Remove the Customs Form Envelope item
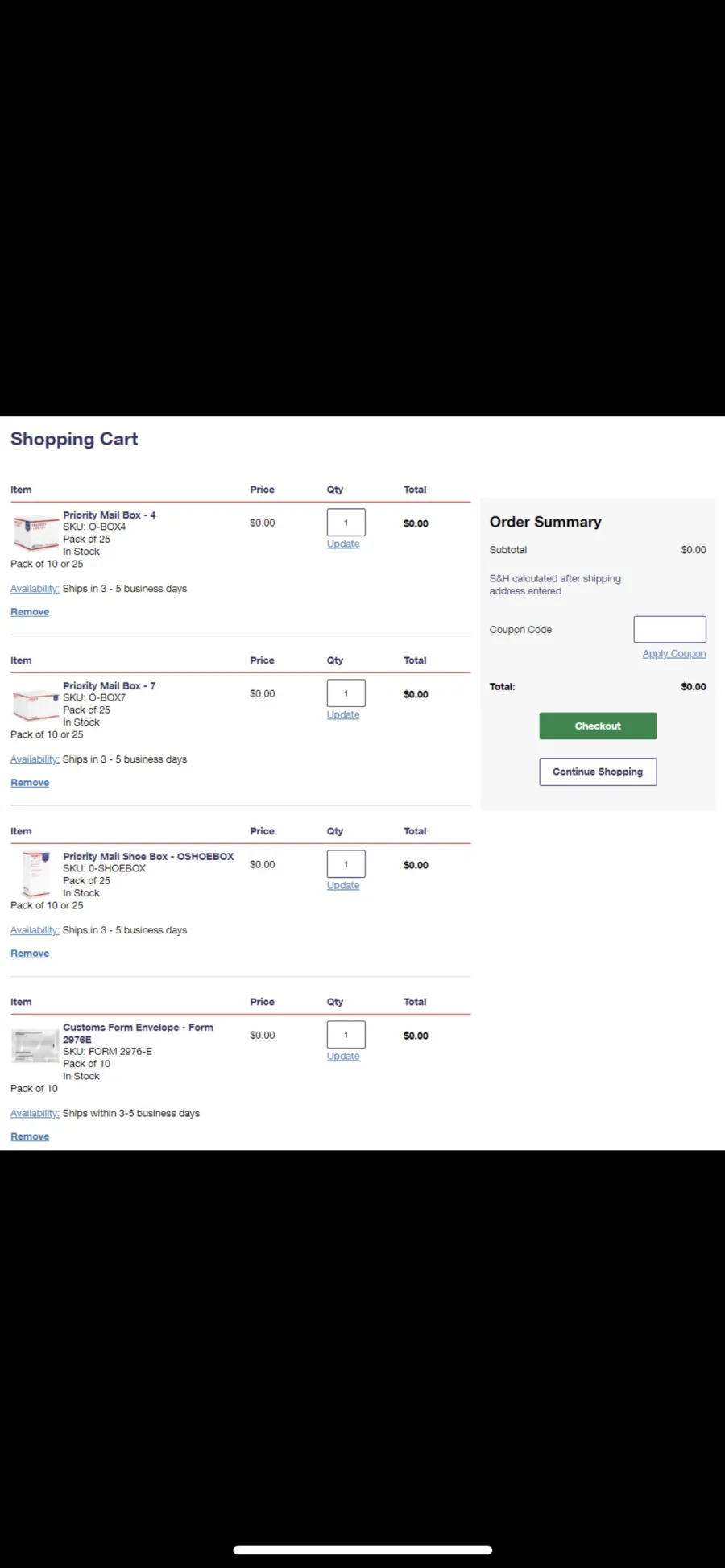 (30, 1136)
